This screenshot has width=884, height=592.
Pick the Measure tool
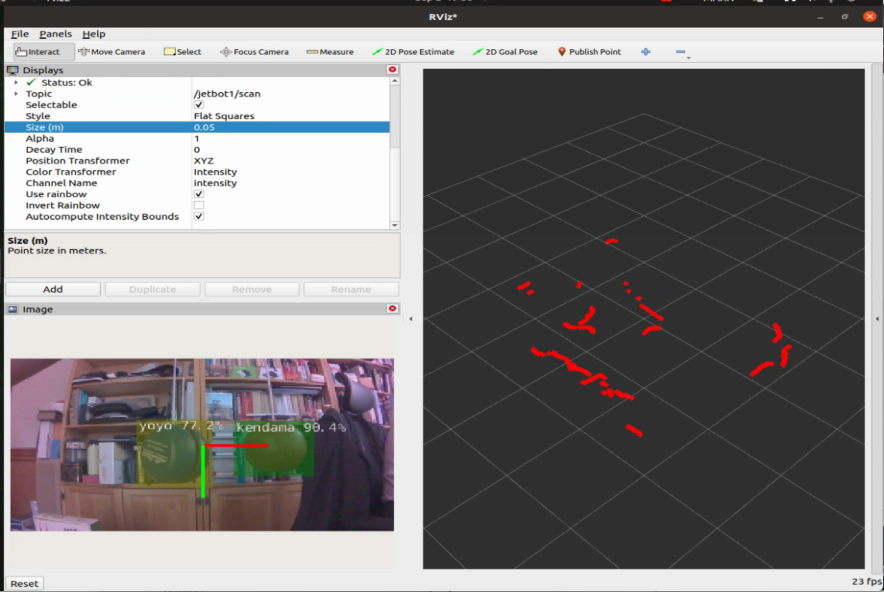coord(330,52)
